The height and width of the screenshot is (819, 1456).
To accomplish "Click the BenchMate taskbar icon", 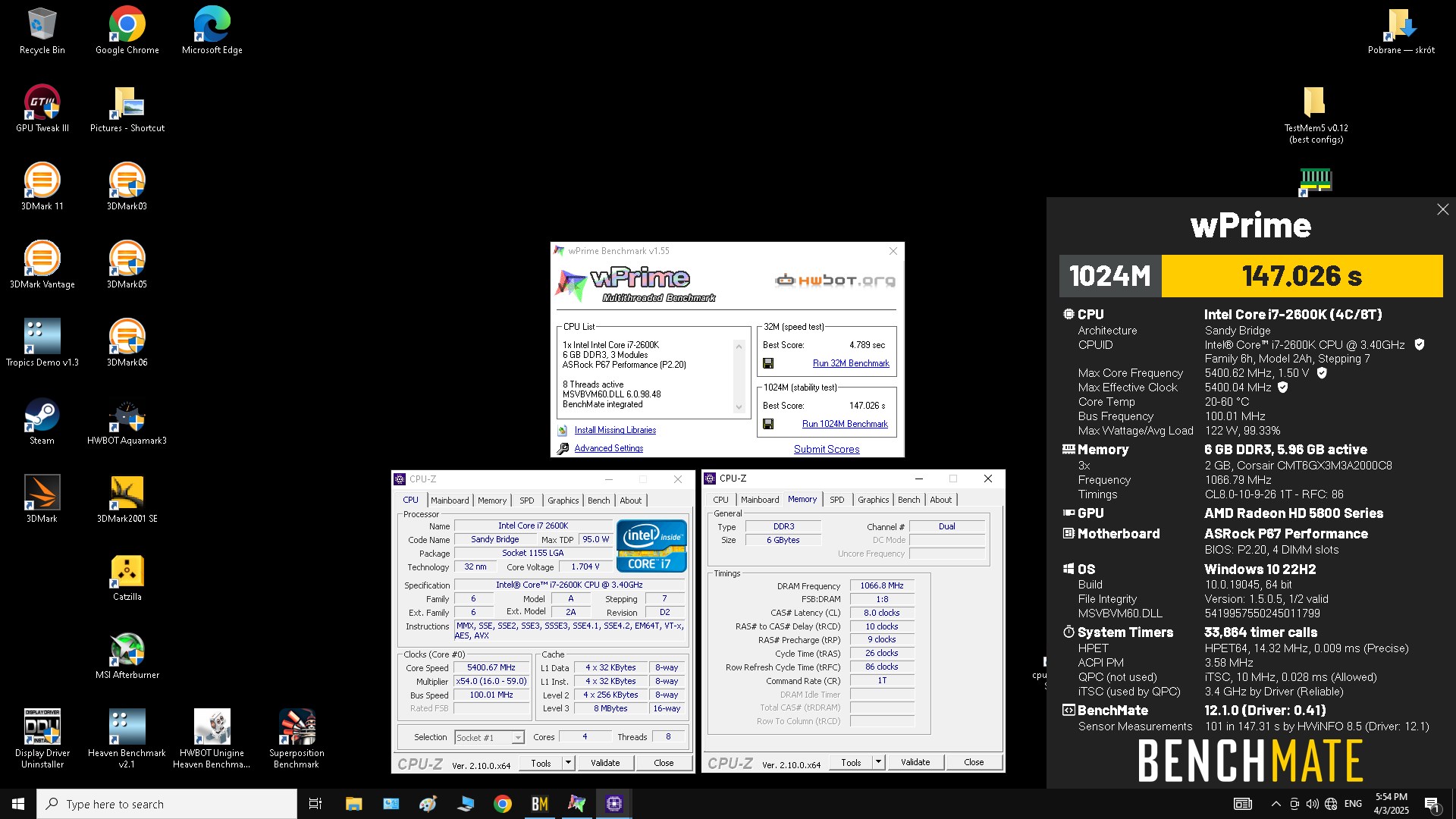I will [x=539, y=804].
